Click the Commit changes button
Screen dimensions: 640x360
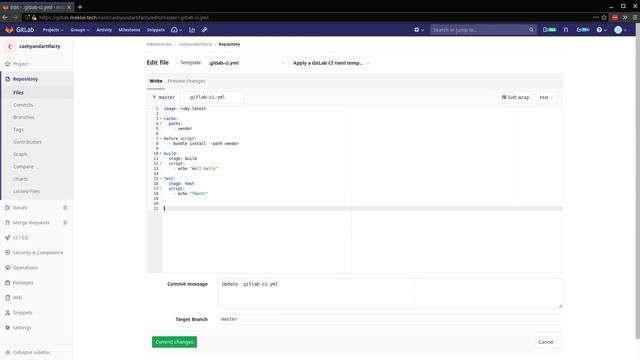[174, 342]
